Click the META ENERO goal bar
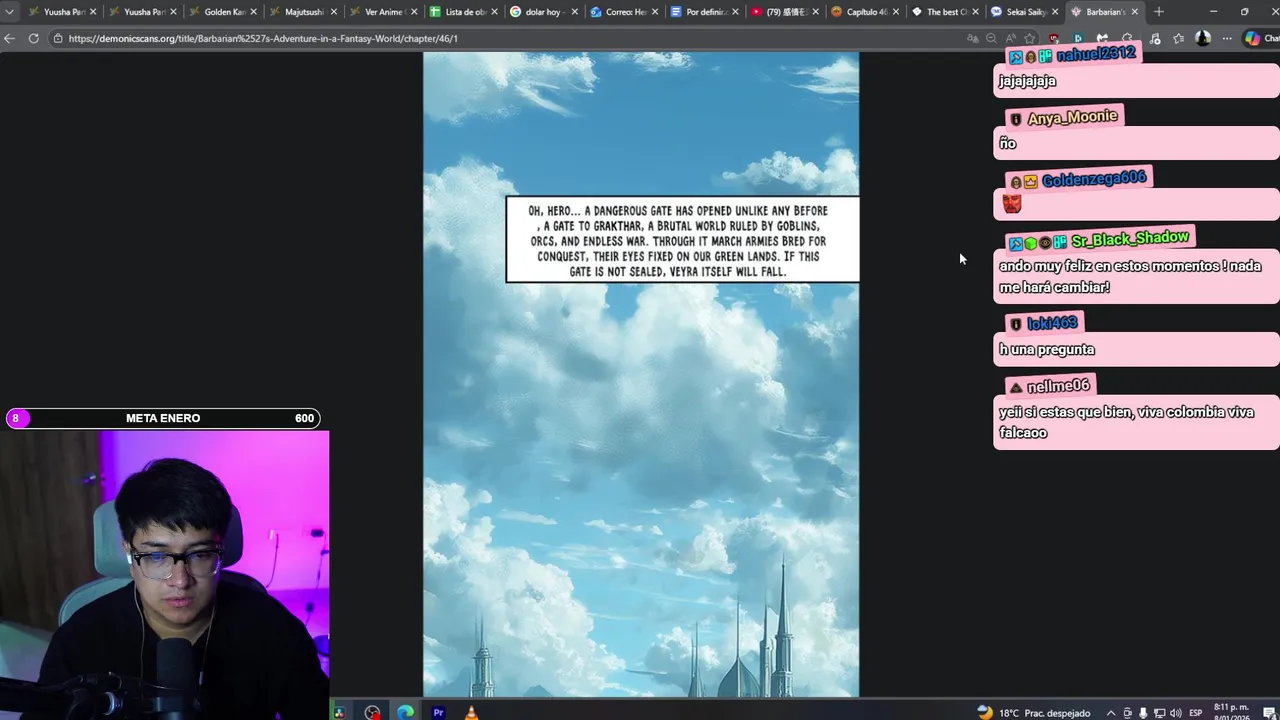This screenshot has height=720, width=1280. pos(163,418)
